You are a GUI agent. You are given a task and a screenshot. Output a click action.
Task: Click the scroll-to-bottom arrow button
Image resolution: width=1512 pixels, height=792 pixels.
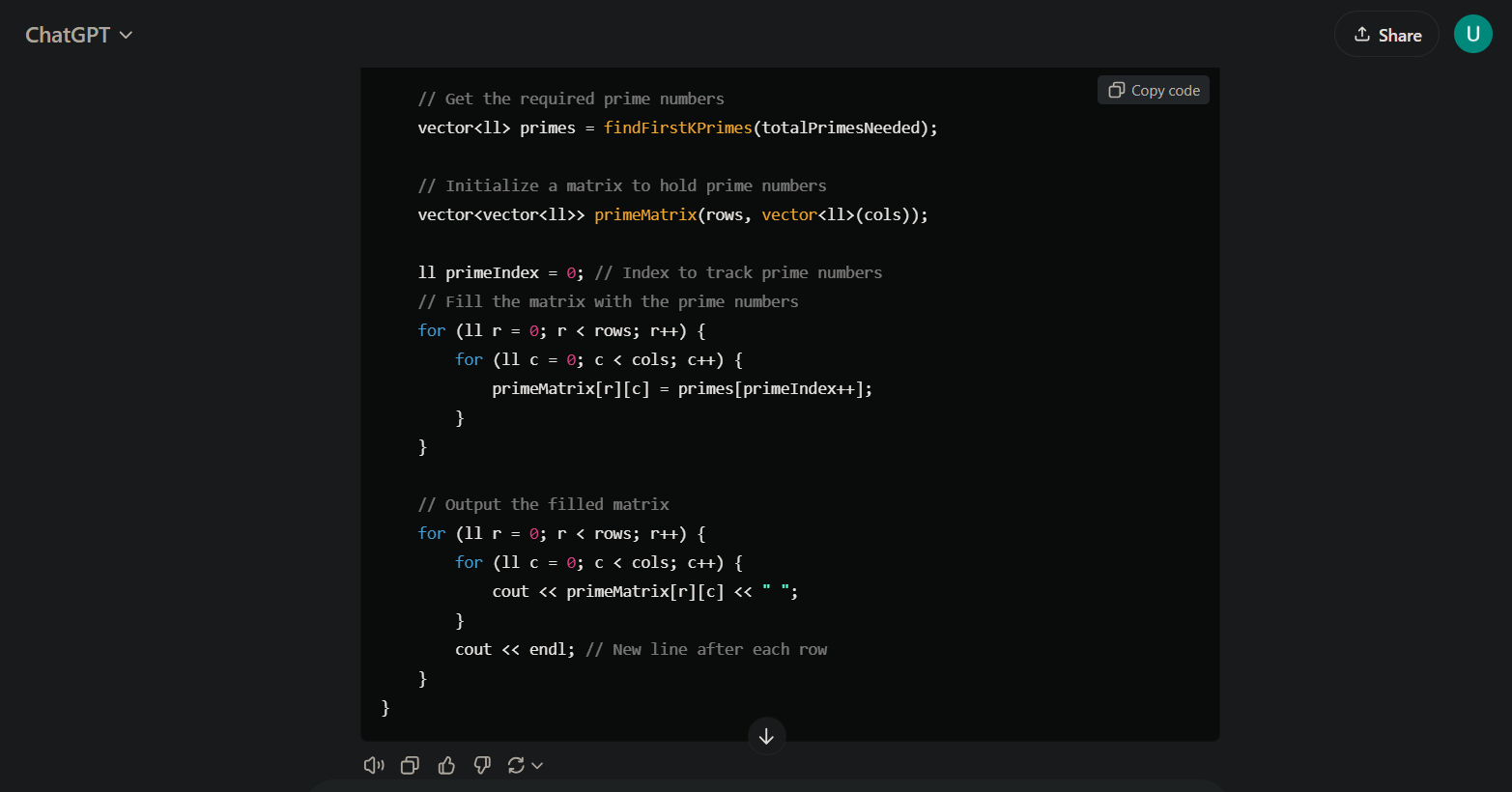(x=766, y=736)
